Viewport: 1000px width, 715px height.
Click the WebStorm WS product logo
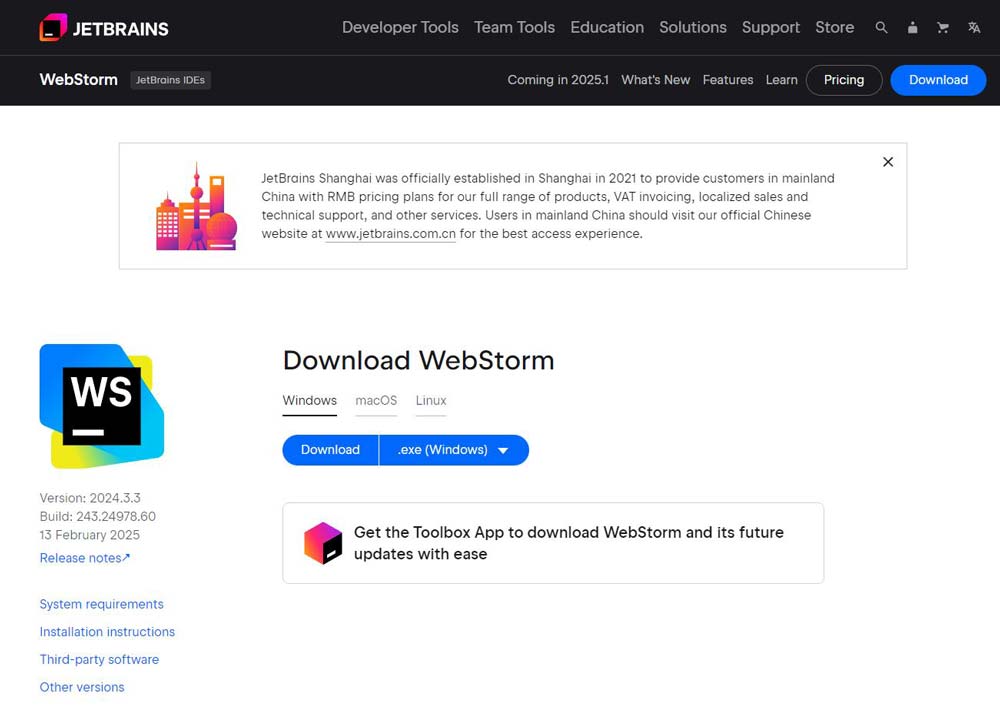click(x=101, y=405)
